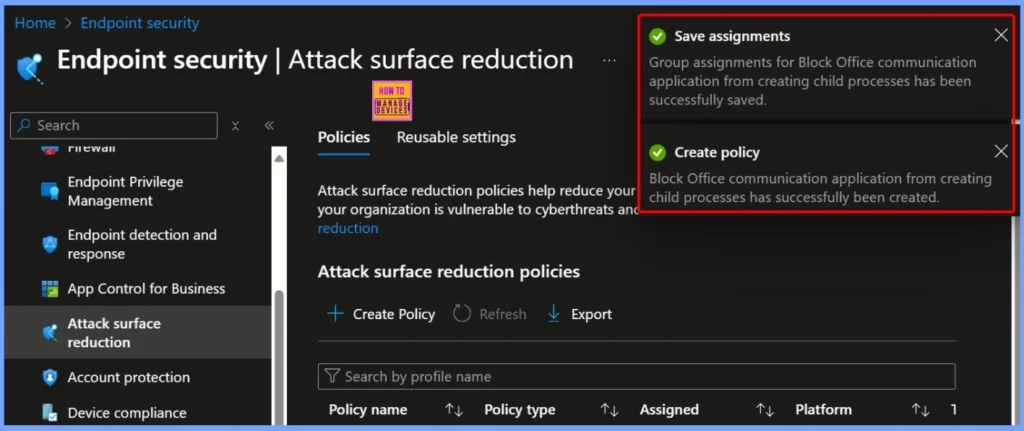
Task: Click the Export download arrow icon
Action: [554, 314]
